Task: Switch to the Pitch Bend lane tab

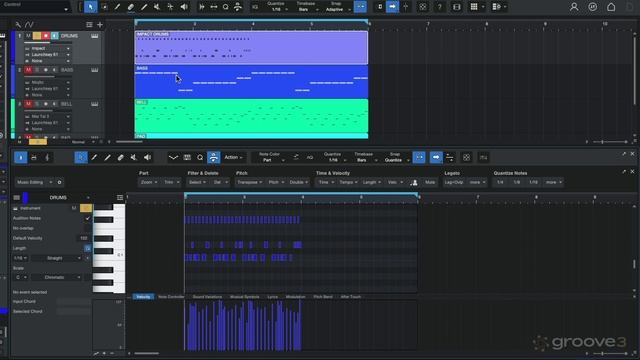Action: coord(323,297)
